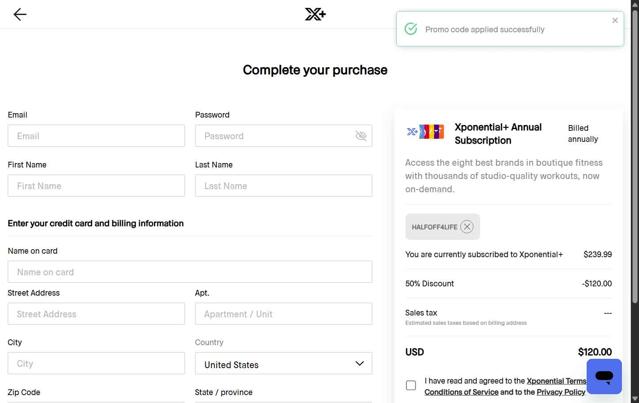
Task: Click the '50% Discount' label
Action: [x=430, y=284]
